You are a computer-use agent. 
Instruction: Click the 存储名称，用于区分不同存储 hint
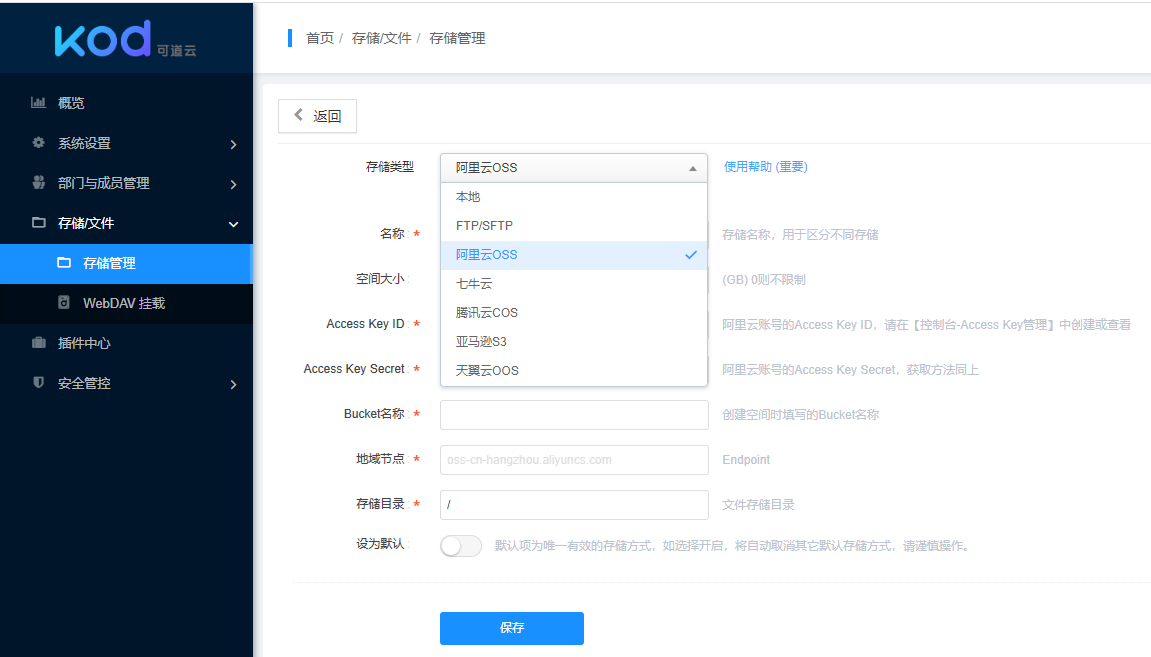(x=800, y=235)
